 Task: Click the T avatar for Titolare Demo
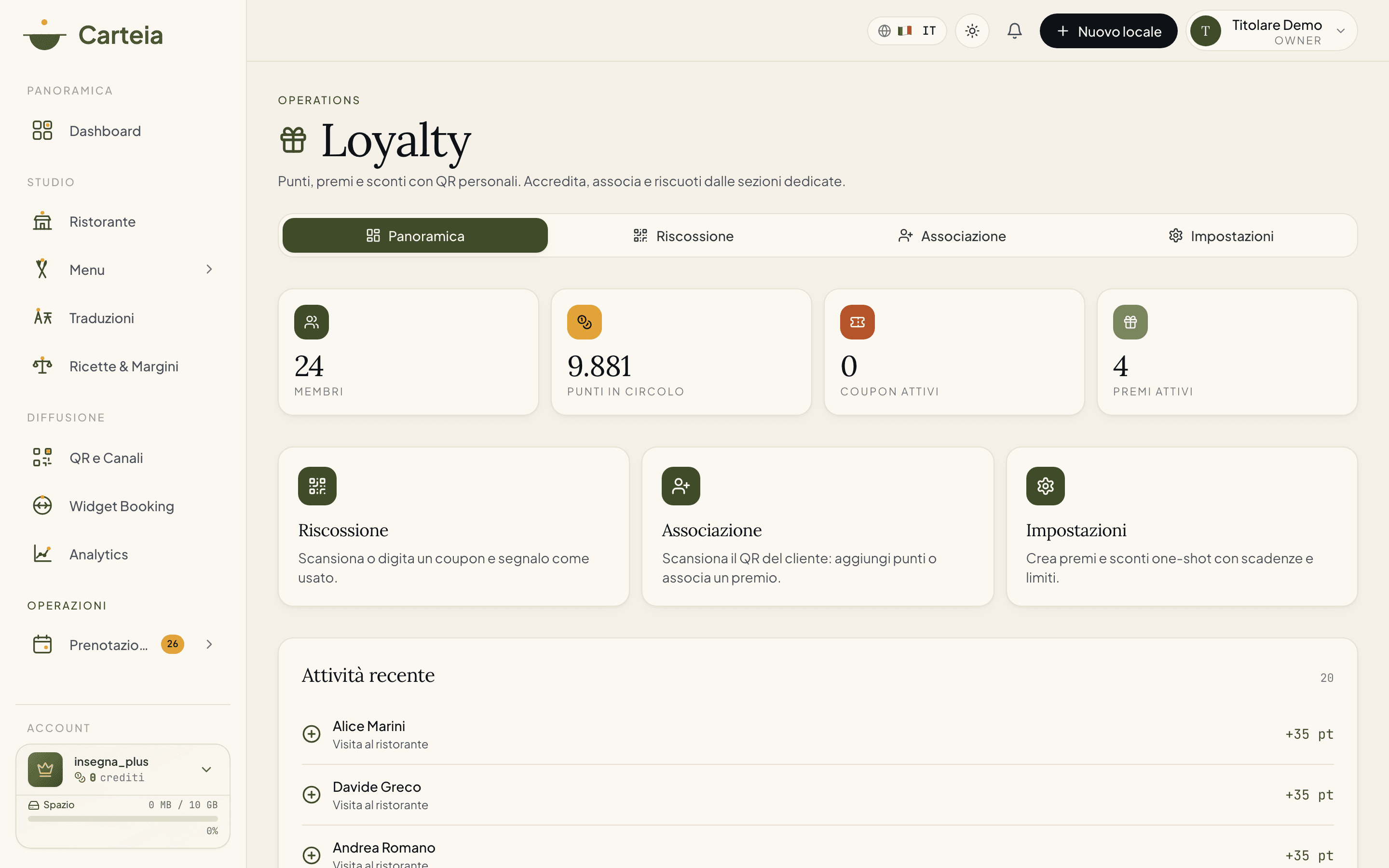pos(1205,30)
